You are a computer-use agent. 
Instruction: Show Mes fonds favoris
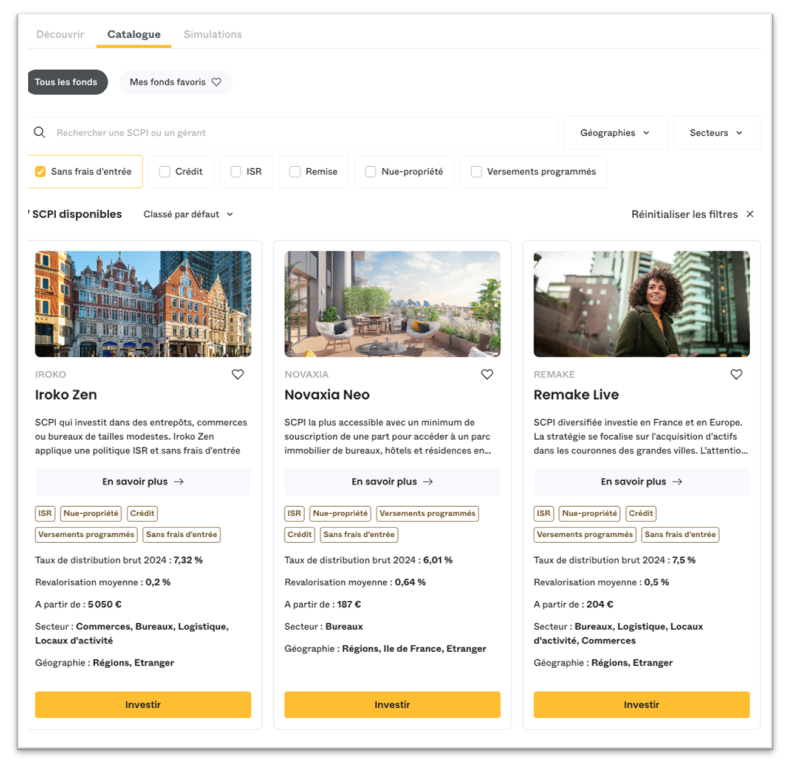175,82
